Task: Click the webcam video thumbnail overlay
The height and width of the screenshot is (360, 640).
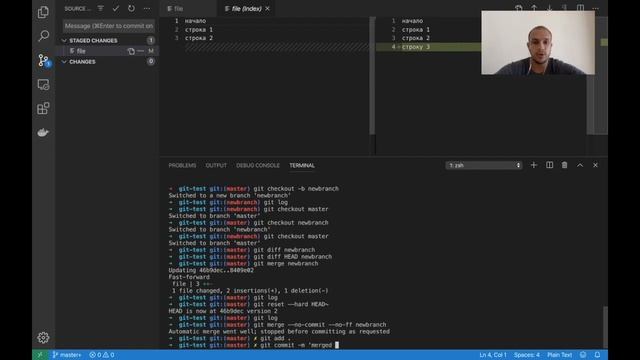Action: pyautogui.click(x=538, y=42)
